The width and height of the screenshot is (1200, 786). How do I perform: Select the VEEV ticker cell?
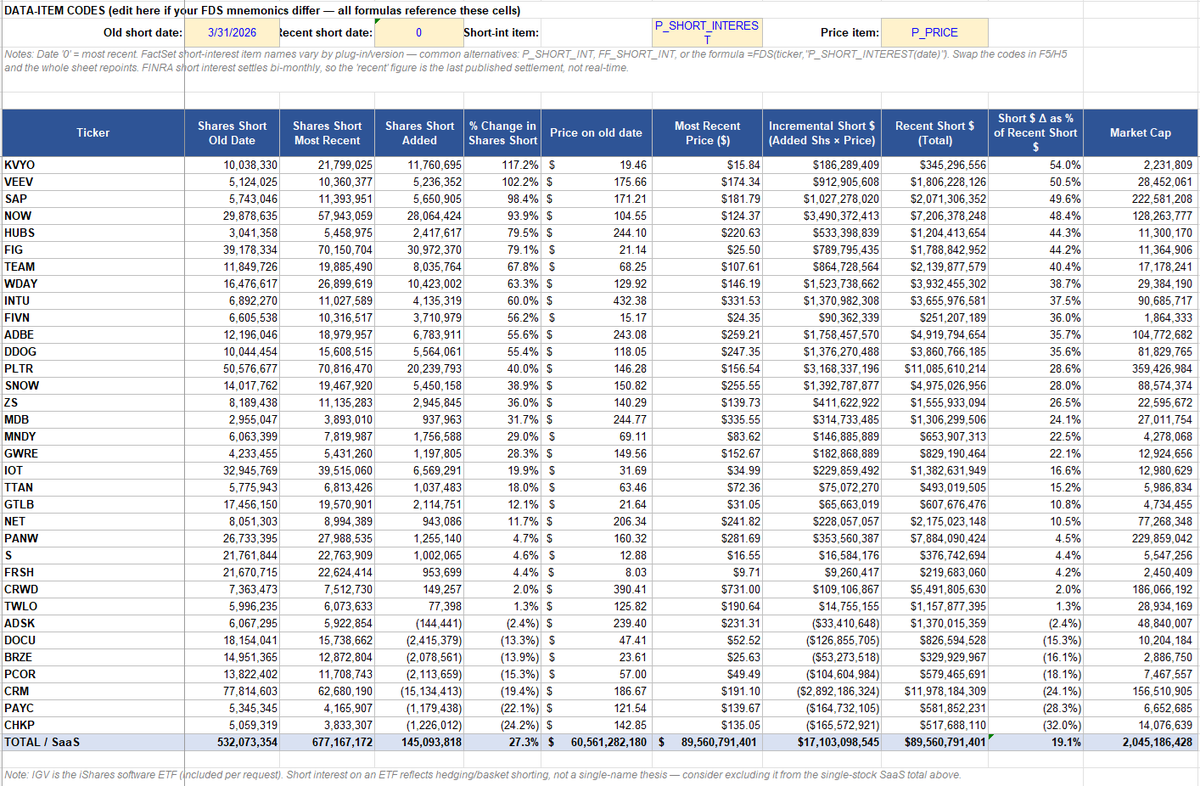coord(93,182)
